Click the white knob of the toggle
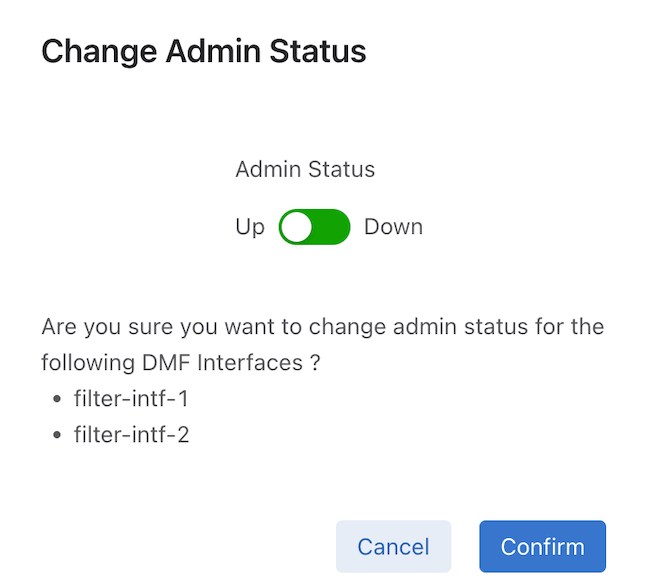The height and width of the screenshot is (585, 648). (x=296, y=227)
